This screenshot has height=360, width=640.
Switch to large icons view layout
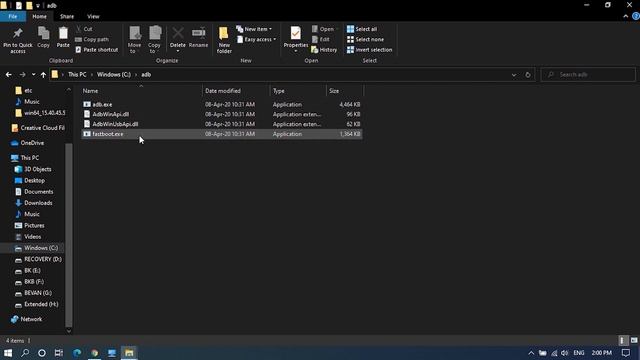(x=634, y=340)
